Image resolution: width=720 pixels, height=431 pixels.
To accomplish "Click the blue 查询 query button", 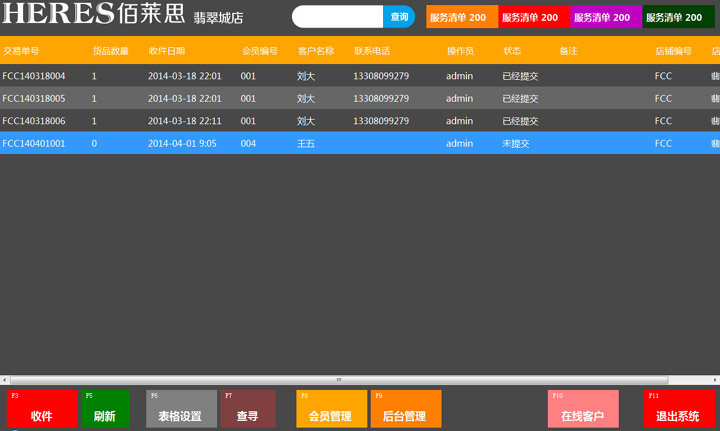I will click(x=399, y=17).
